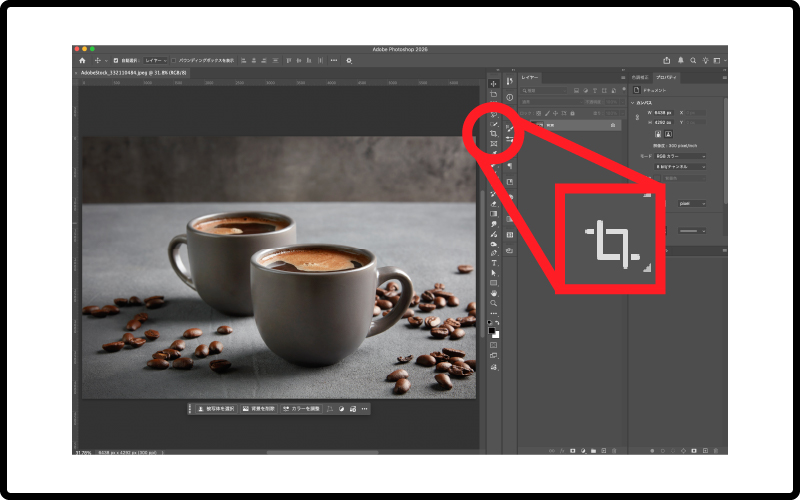Enable バウンディングボックスを表示 checkbox
This screenshot has width=800, height=500.
pos(177,60)
